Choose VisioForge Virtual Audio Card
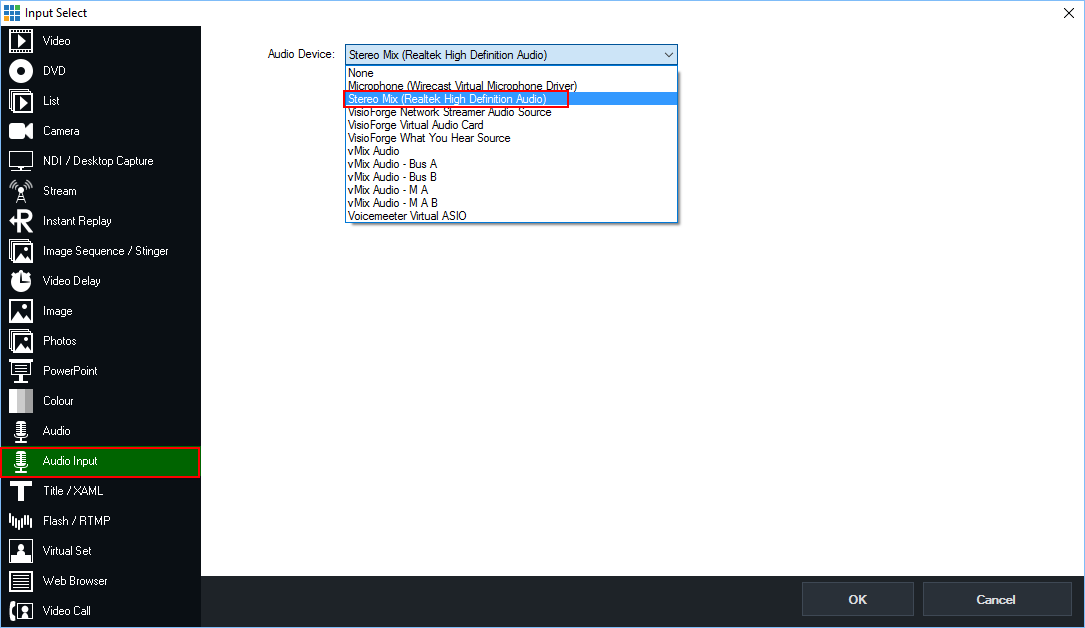 tap(511, 125)
